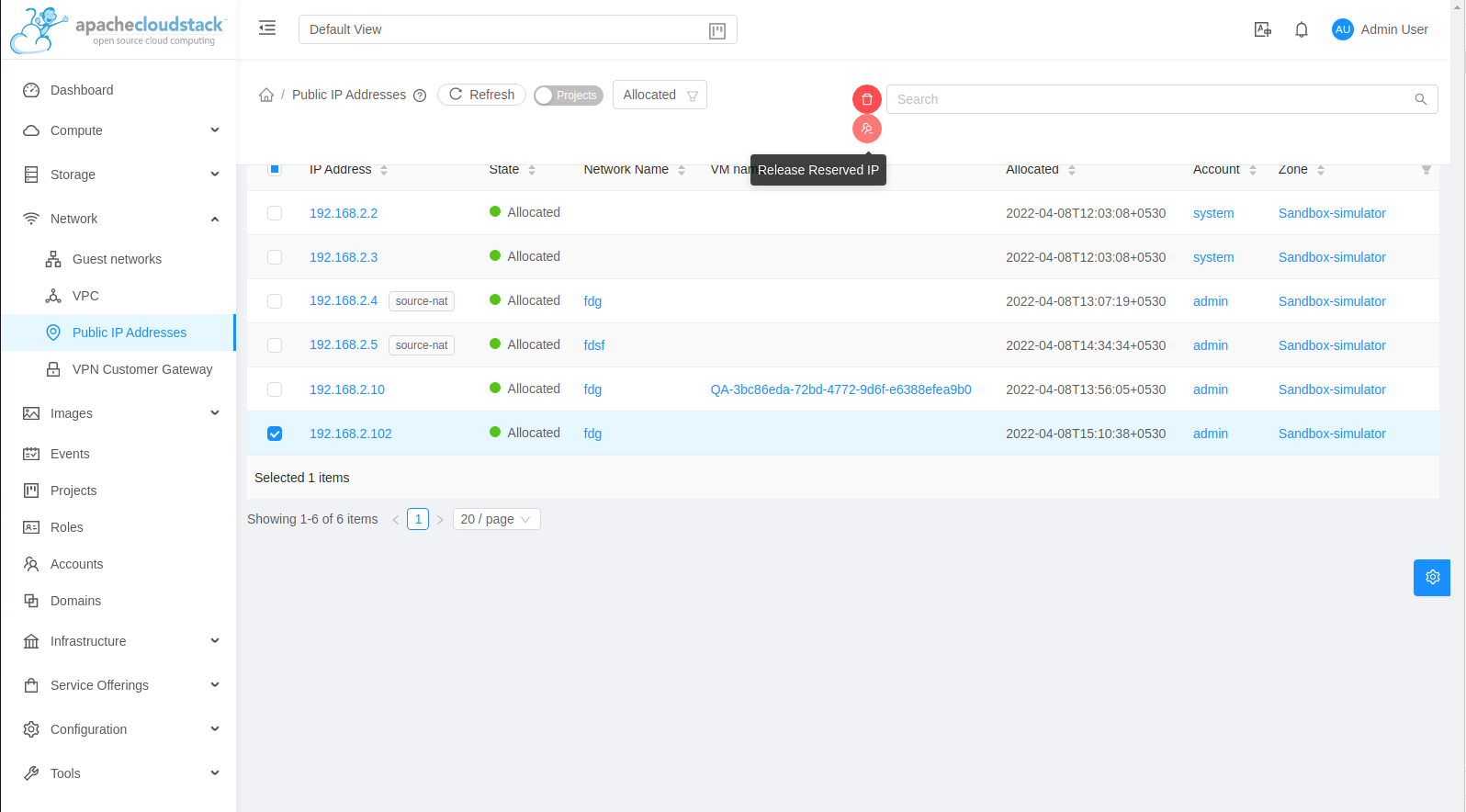Expand the Infrastructure menu

[118, 641]
